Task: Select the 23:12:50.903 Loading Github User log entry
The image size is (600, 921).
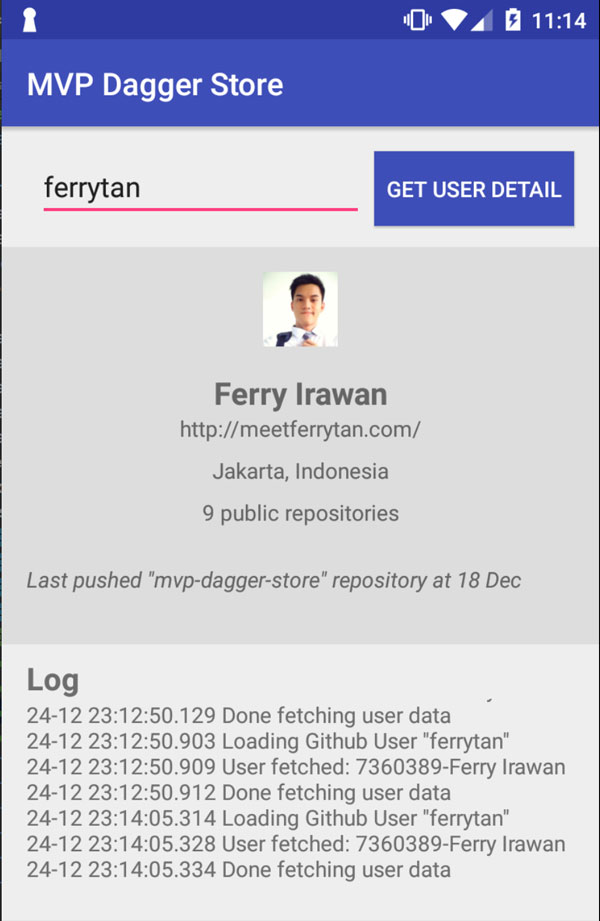Action: [268, 741]
